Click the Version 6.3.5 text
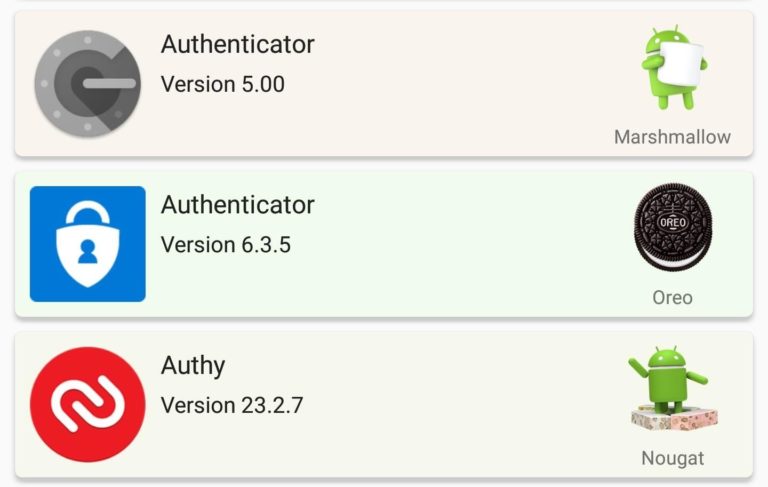Viewport: 768px width, 487px height. (226, 245)
